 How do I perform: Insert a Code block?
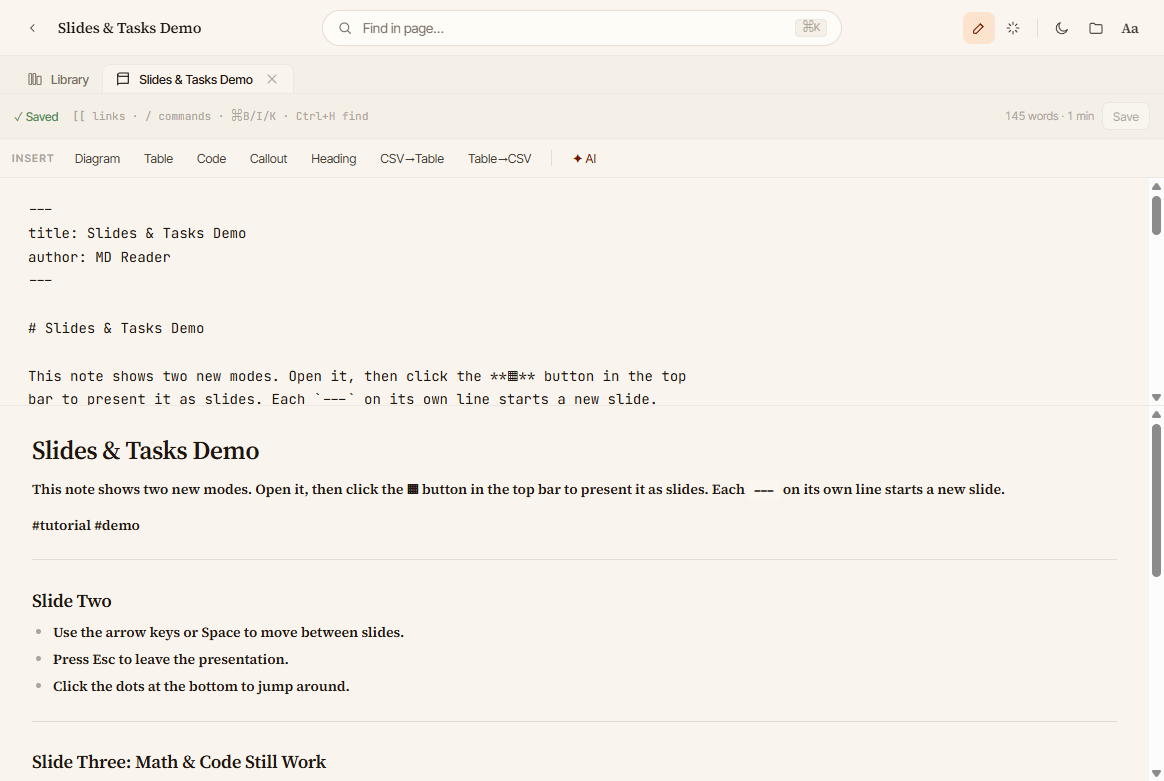point(212,159)
